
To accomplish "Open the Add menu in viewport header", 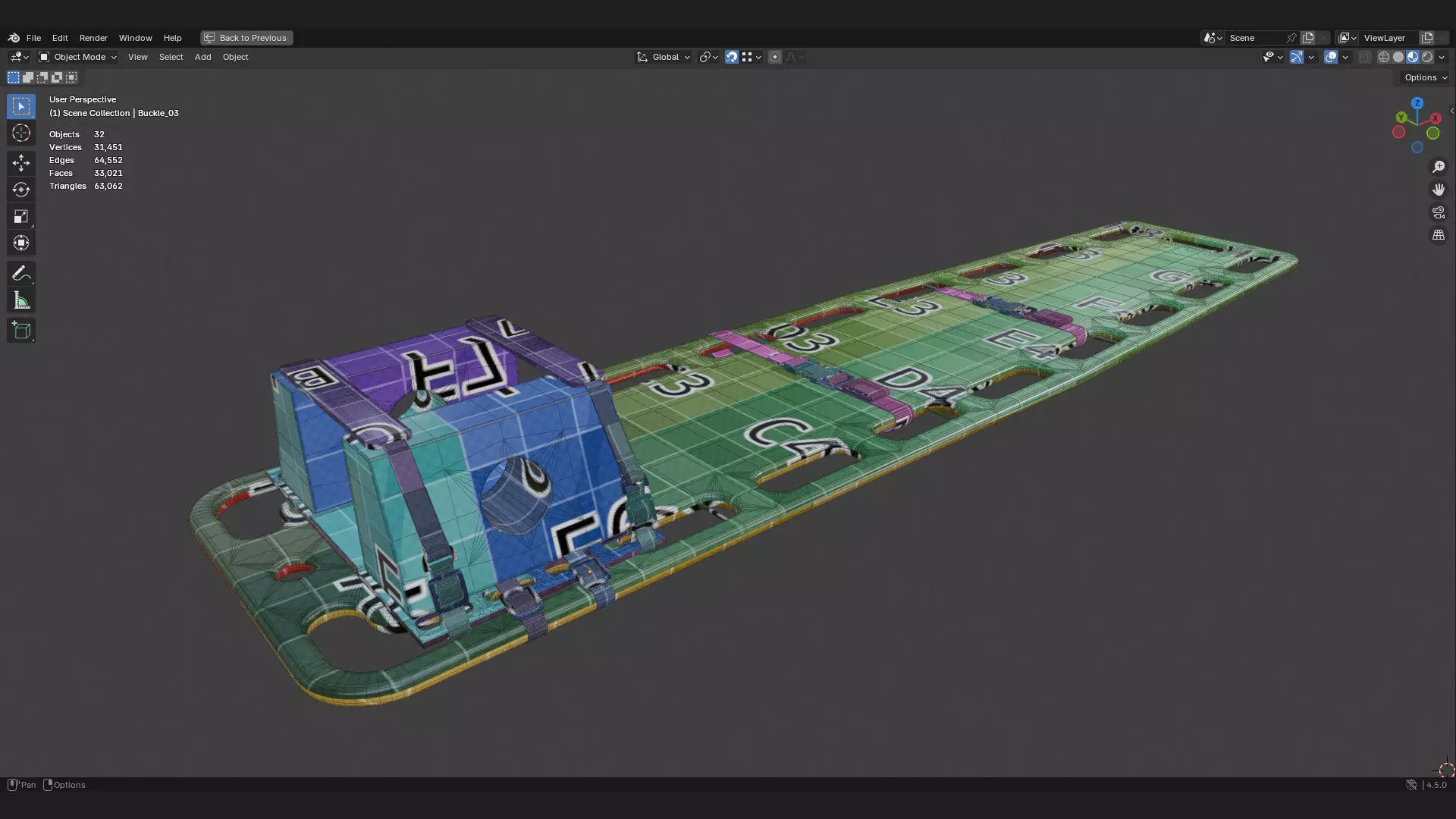I will pos(202,57).
